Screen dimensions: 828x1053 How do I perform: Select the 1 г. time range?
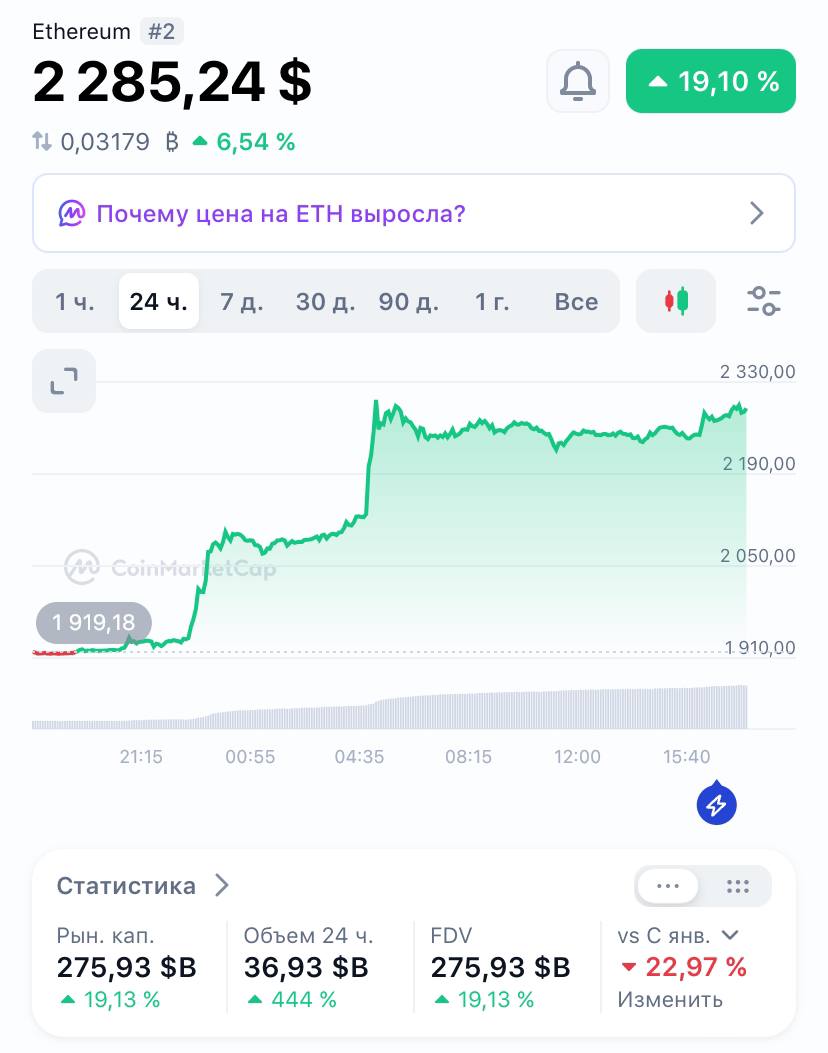(x=492, y=302)
